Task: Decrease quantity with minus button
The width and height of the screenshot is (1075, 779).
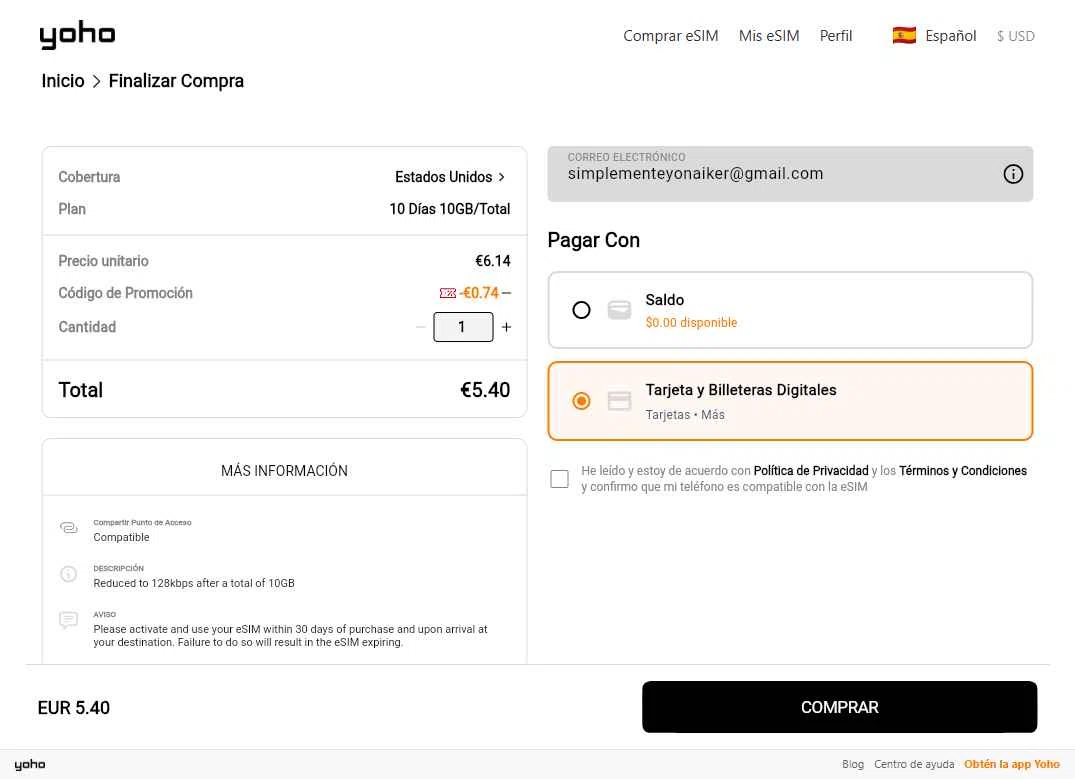Action: pyautogui.click(x=420, y=327)
